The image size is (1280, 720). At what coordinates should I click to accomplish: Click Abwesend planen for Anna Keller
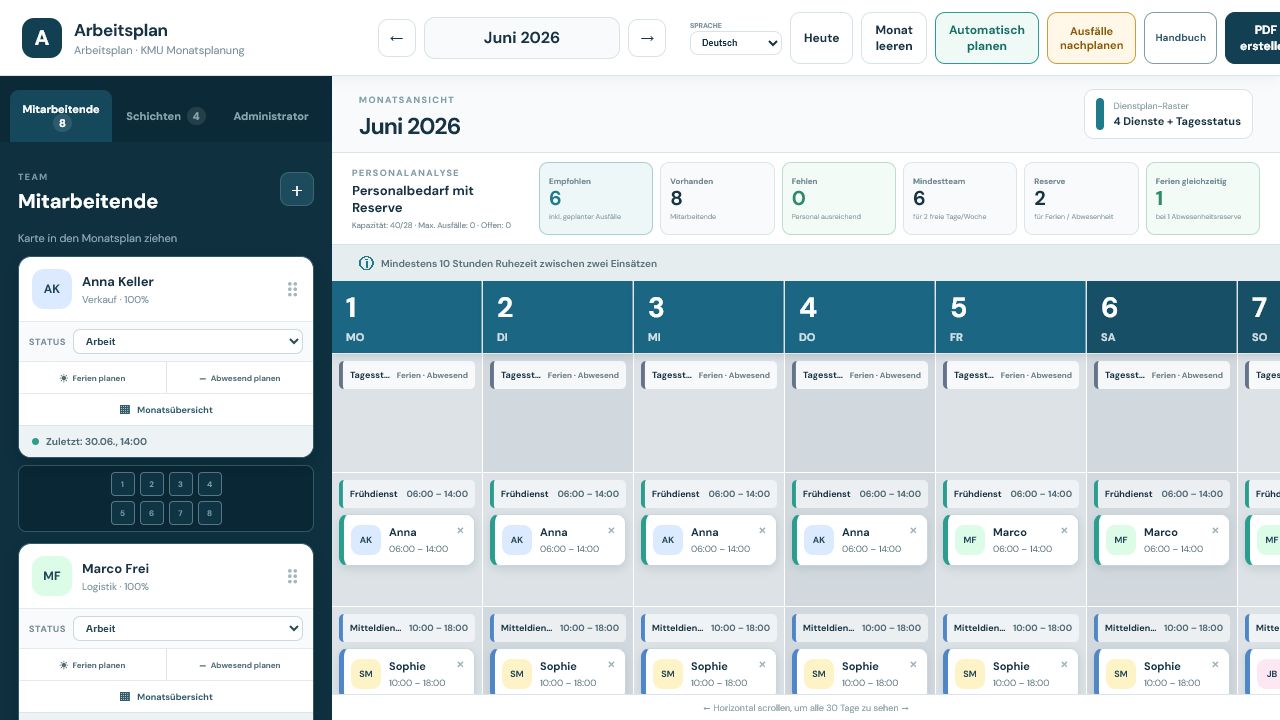pyautogui.click(x=240, y=379)
